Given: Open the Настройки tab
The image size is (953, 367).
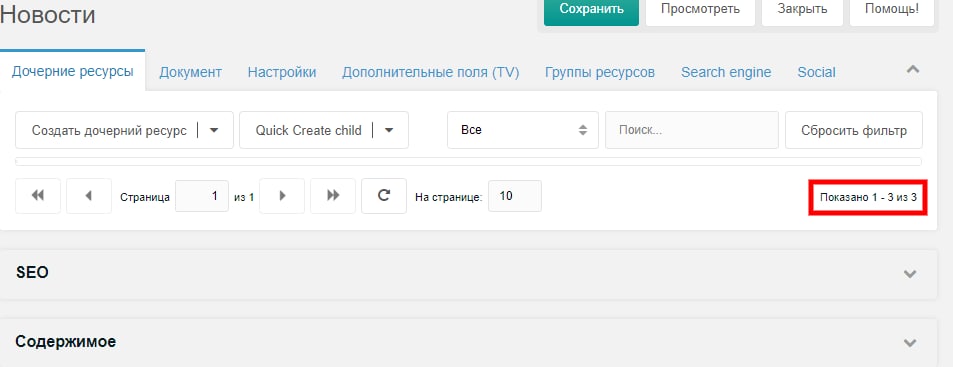Looking at the screenshot, I should point(282,72).
